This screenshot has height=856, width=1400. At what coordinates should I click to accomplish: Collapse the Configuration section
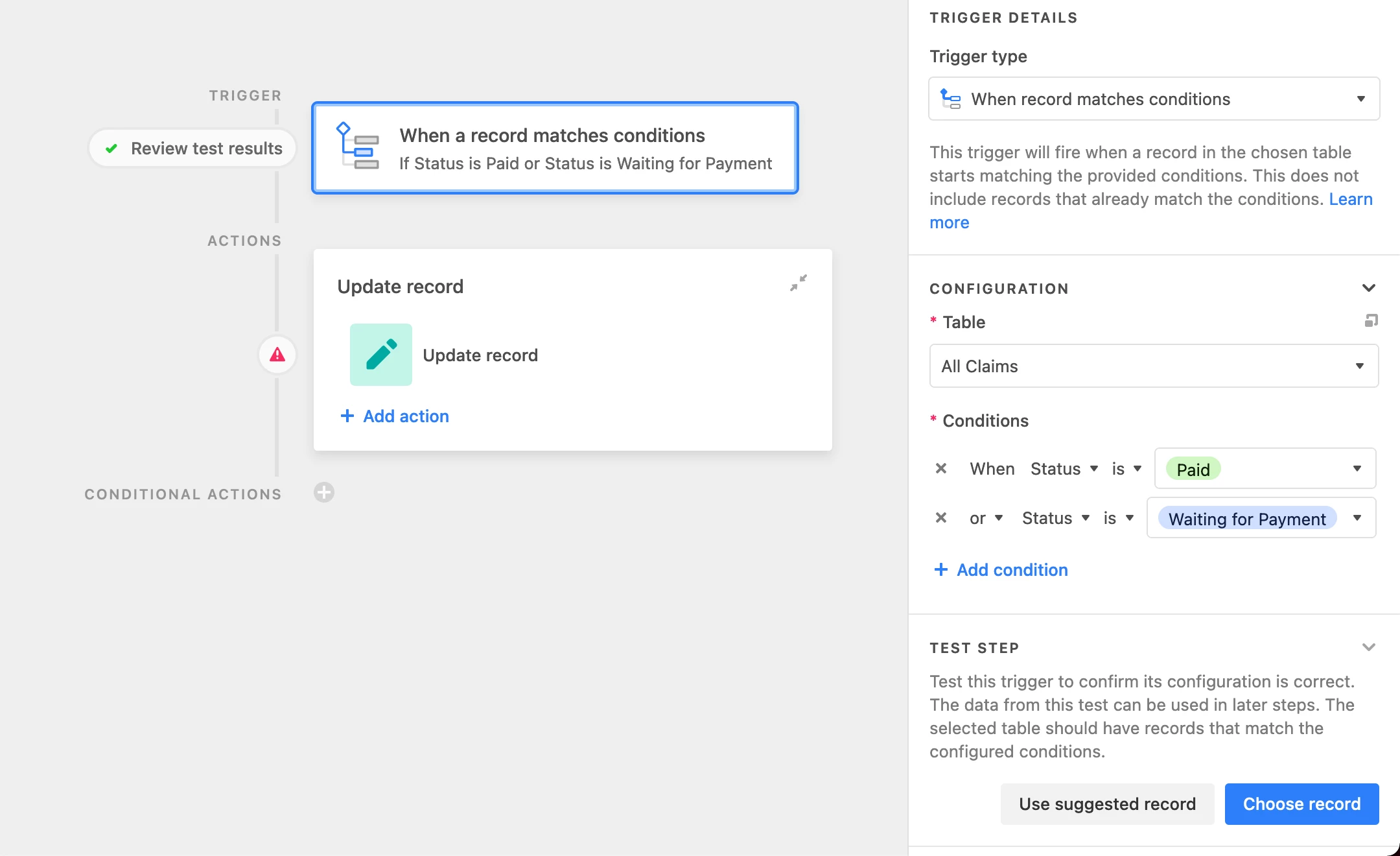1368,288
